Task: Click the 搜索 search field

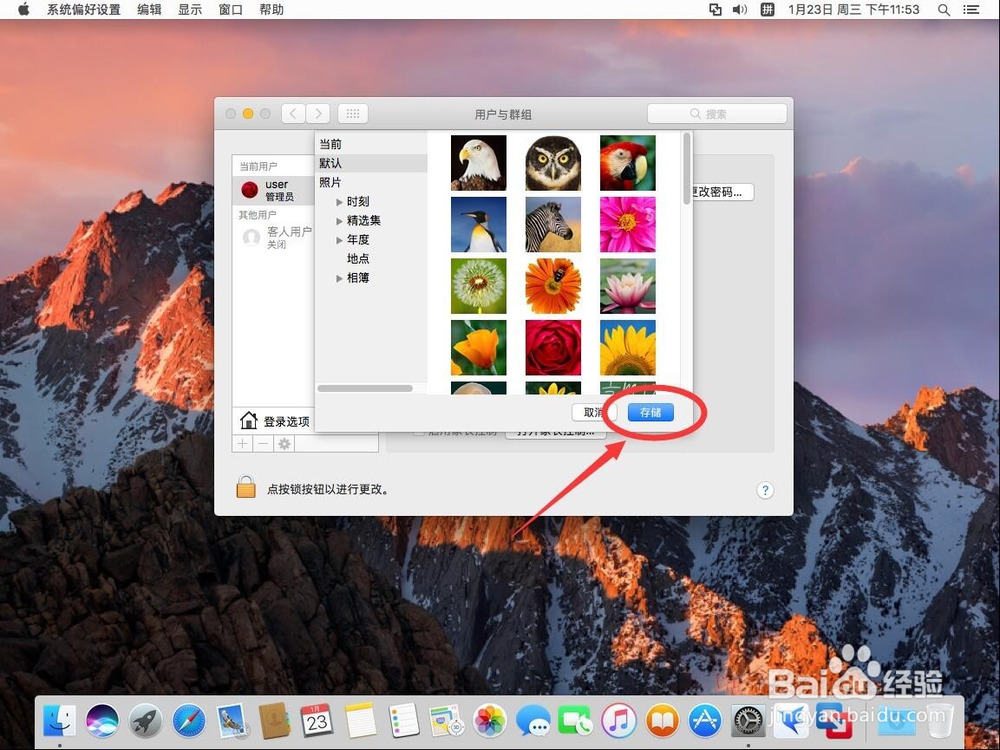Action: pos(717,114)
